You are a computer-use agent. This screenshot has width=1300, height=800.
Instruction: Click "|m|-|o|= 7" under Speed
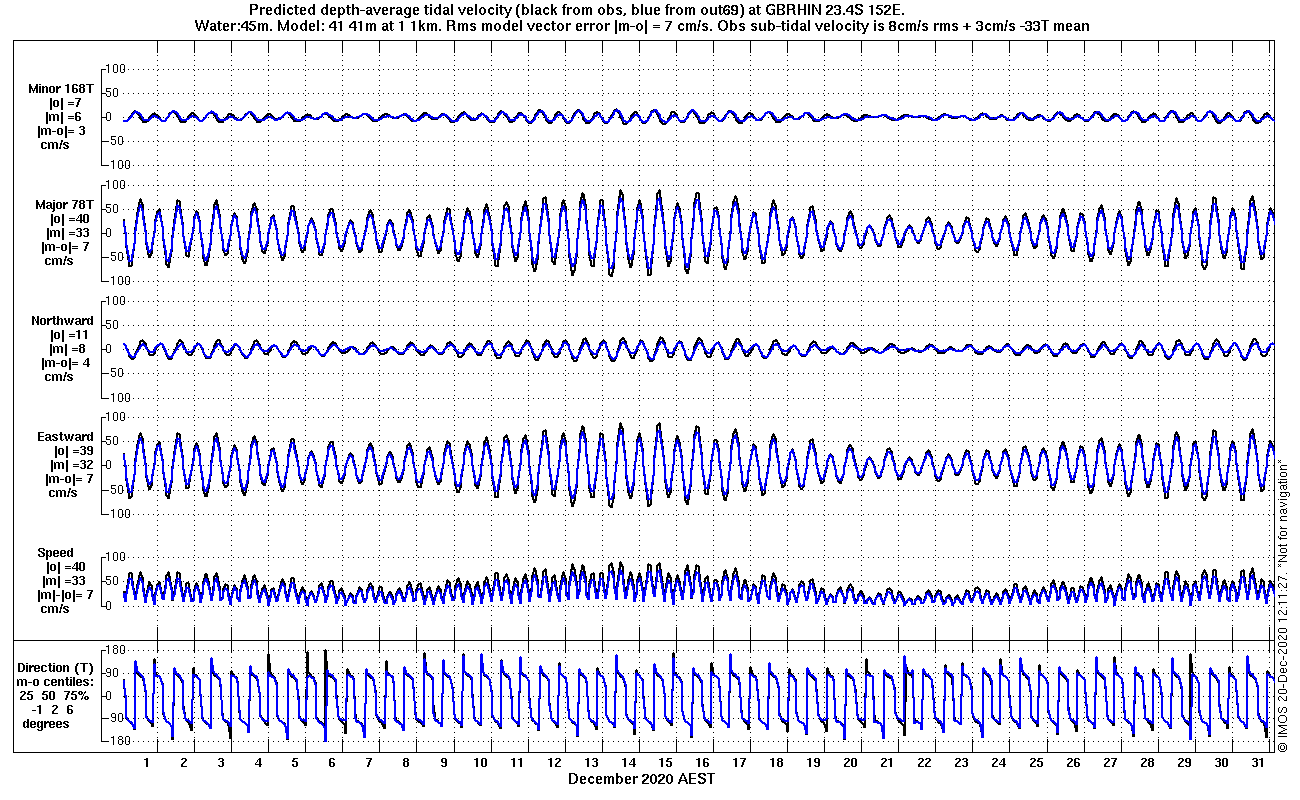65,595
